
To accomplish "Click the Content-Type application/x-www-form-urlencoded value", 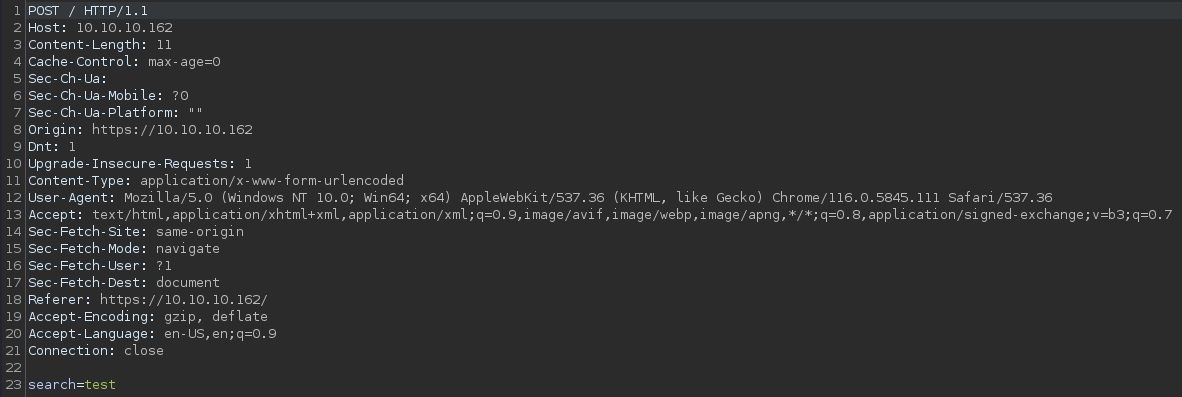I will 271,181.
